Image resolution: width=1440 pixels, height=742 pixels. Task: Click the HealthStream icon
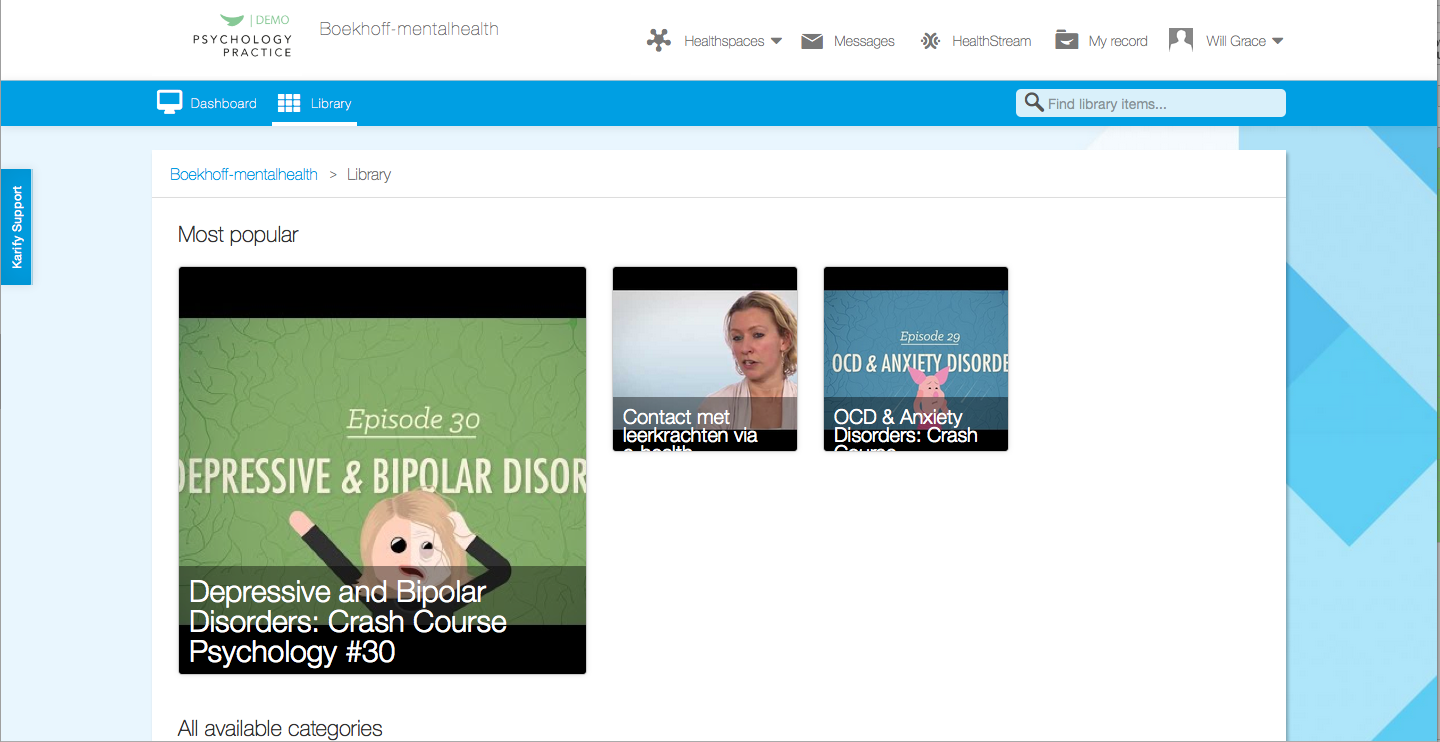click(x=931, y=41)
